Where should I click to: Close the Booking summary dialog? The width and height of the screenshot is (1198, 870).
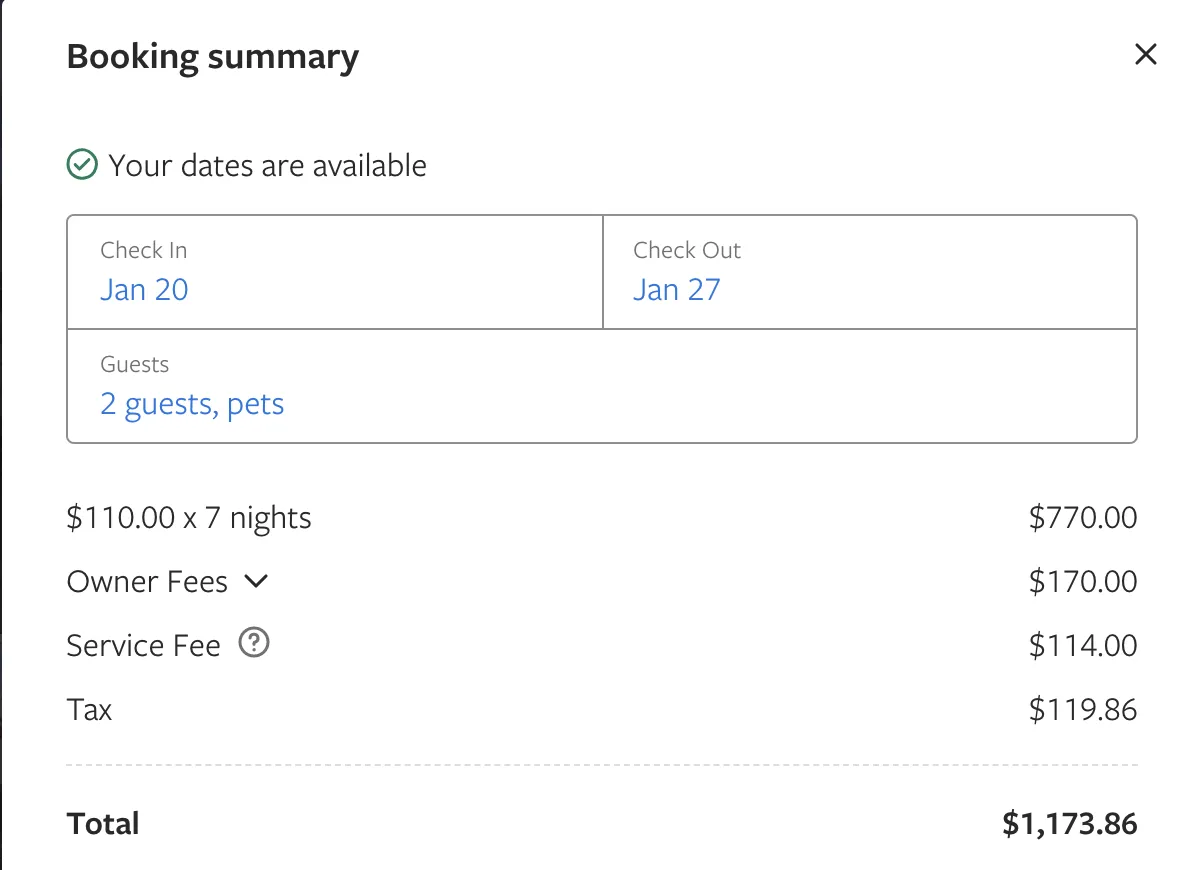click(1145, 55)
